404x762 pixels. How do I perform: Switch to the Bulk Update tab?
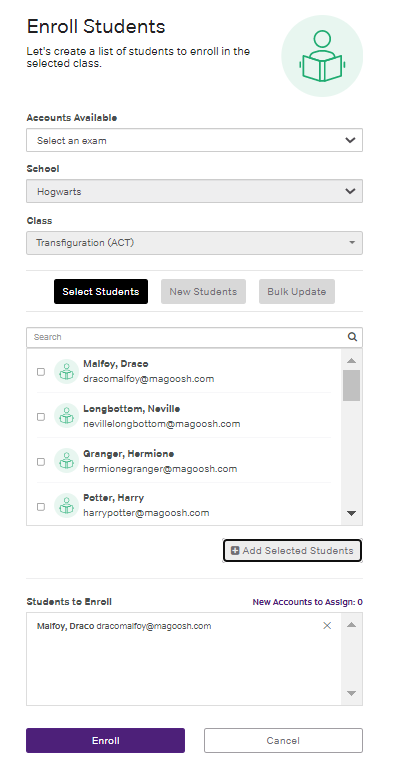pos(297,292)
